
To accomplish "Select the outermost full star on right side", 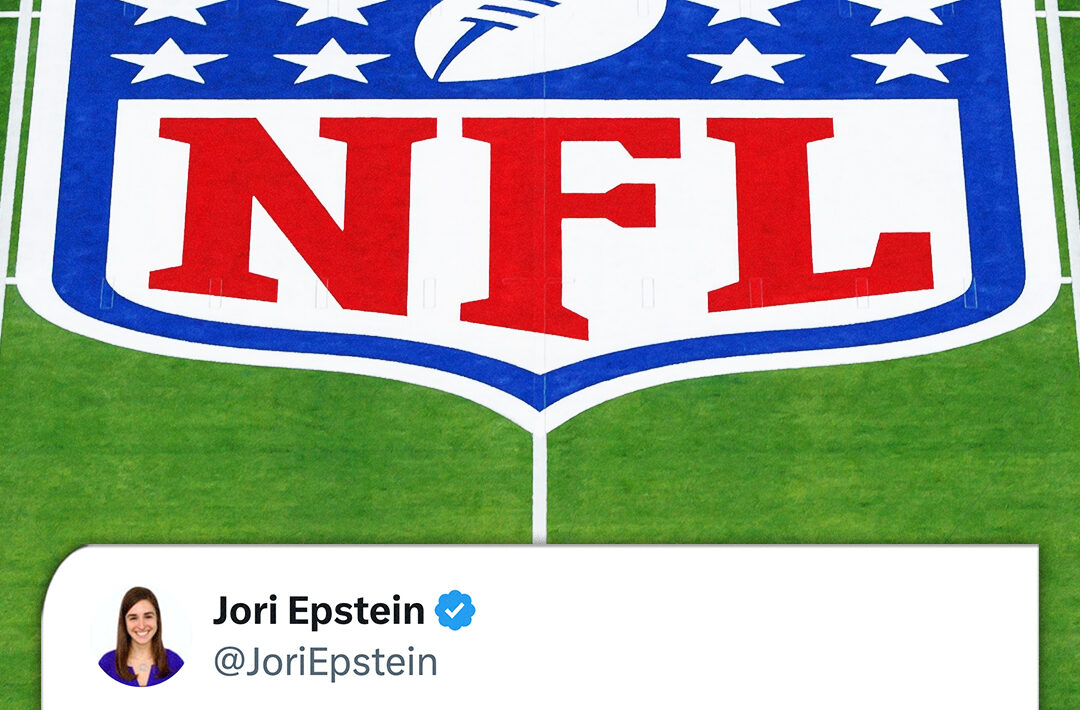I will (x=910, y=61).
